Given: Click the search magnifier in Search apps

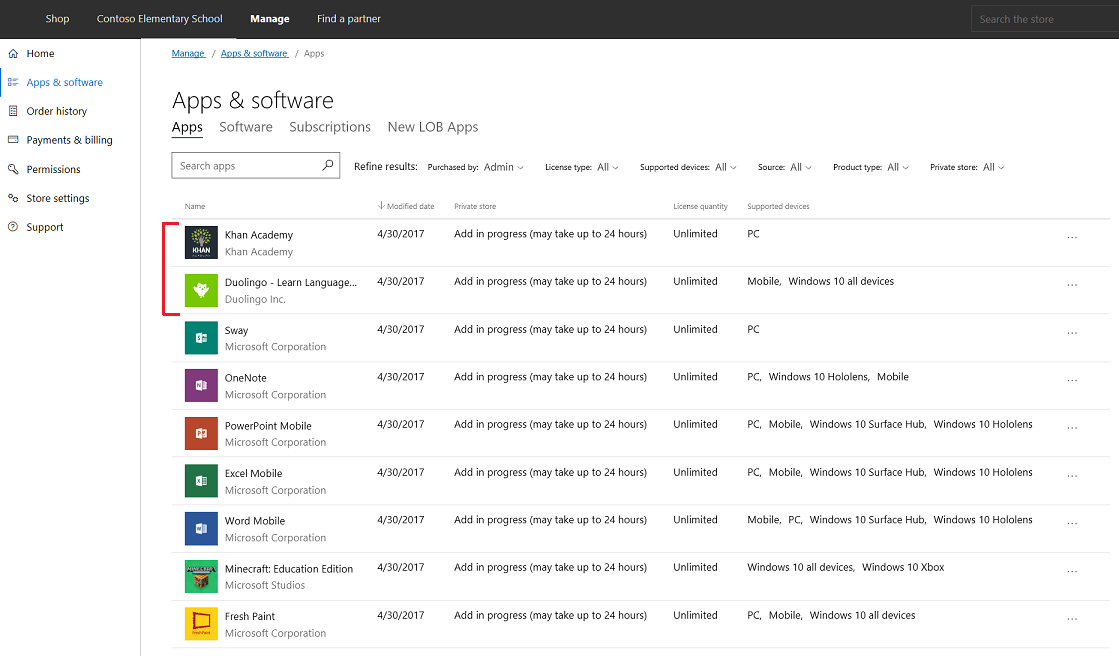Looking at the screenshot, I should (x=328, y=166).
